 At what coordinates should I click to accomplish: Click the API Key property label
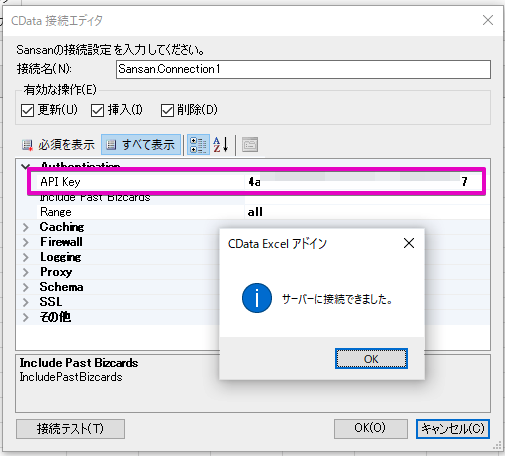click(x=60, y=182)
